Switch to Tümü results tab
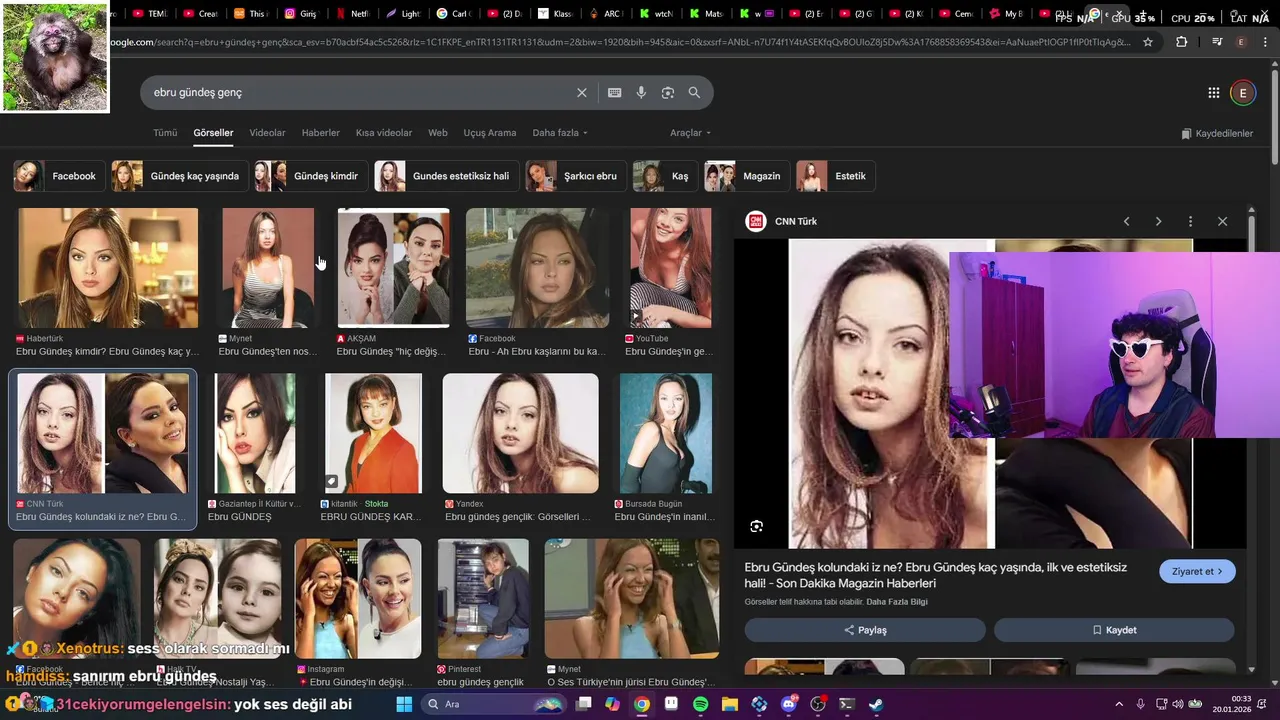This screenshot has width=1280, height=720. pos(165,133)
